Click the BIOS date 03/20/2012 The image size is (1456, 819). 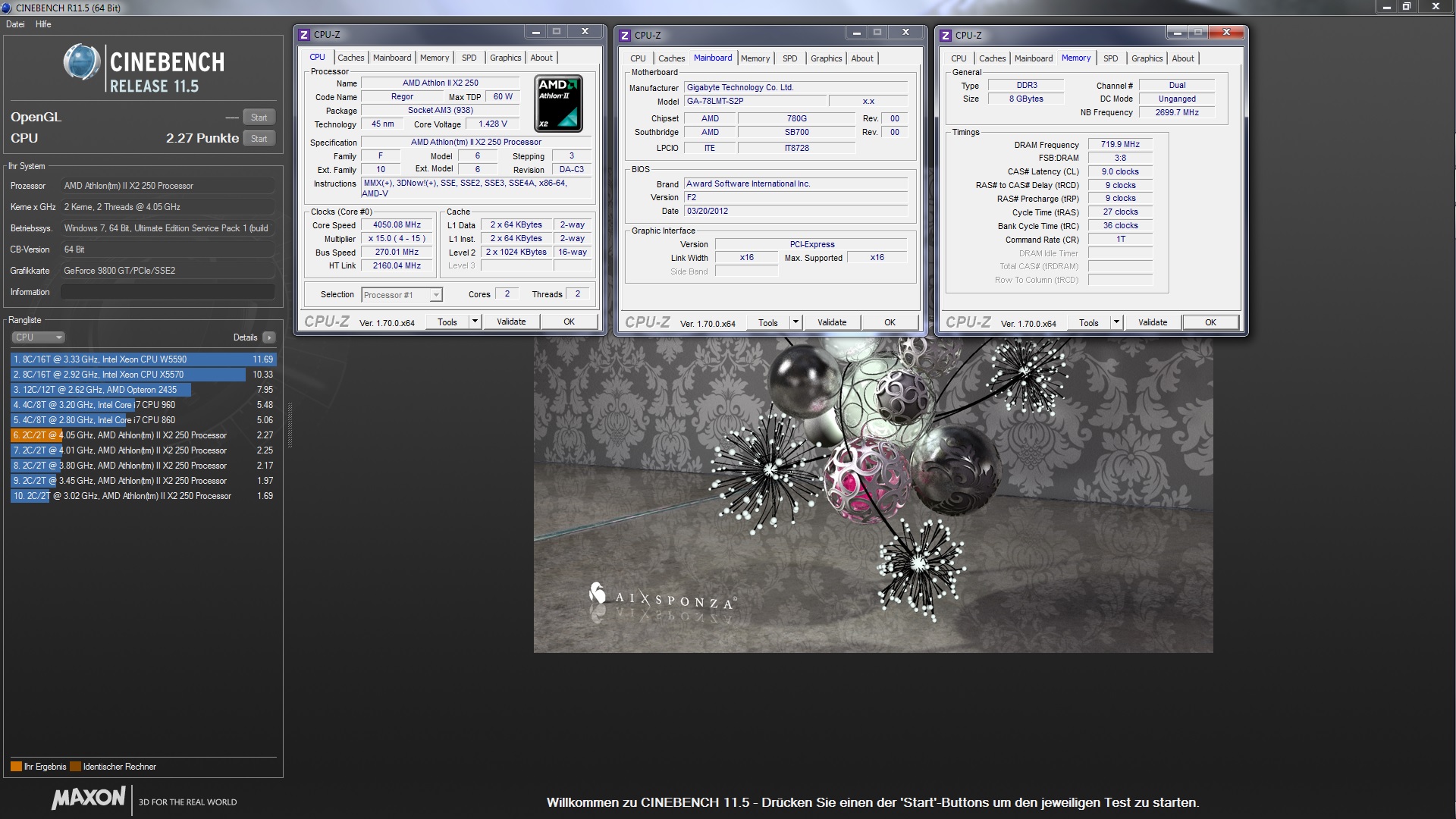795,211
